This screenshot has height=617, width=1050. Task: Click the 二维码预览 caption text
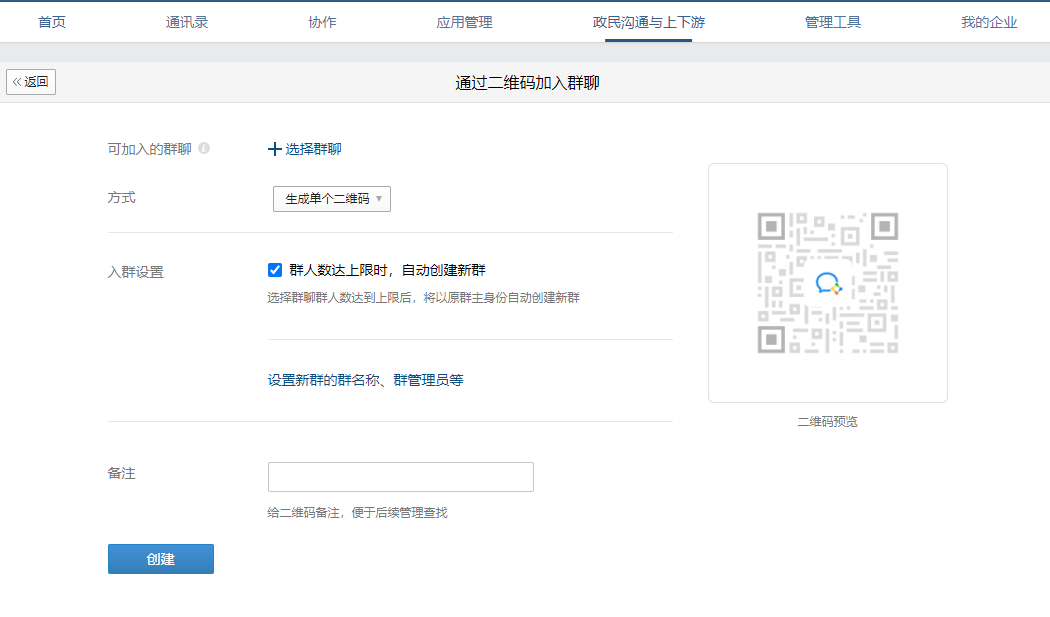tap(828, 421)
